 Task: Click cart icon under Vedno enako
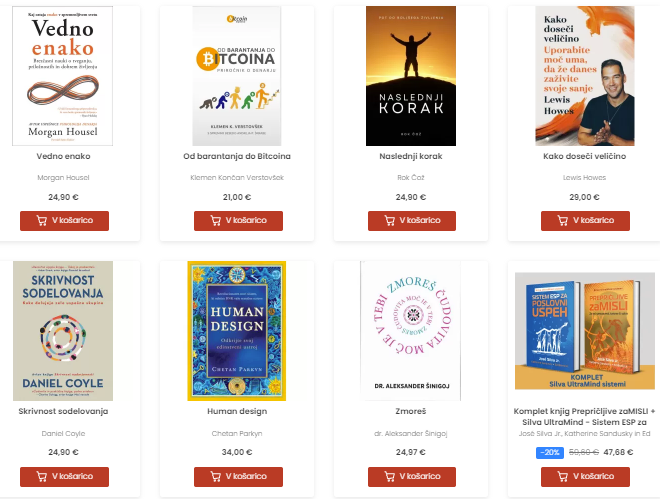coord(42,220)
